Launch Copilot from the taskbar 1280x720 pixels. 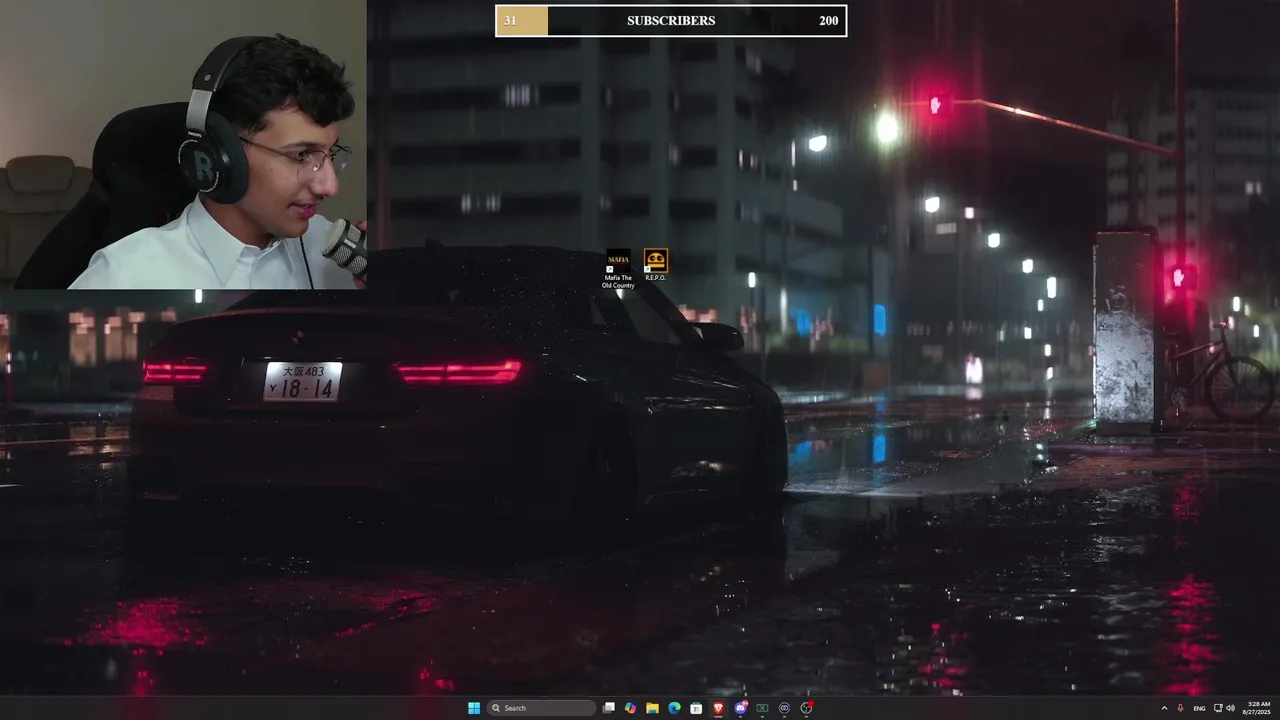630,708
